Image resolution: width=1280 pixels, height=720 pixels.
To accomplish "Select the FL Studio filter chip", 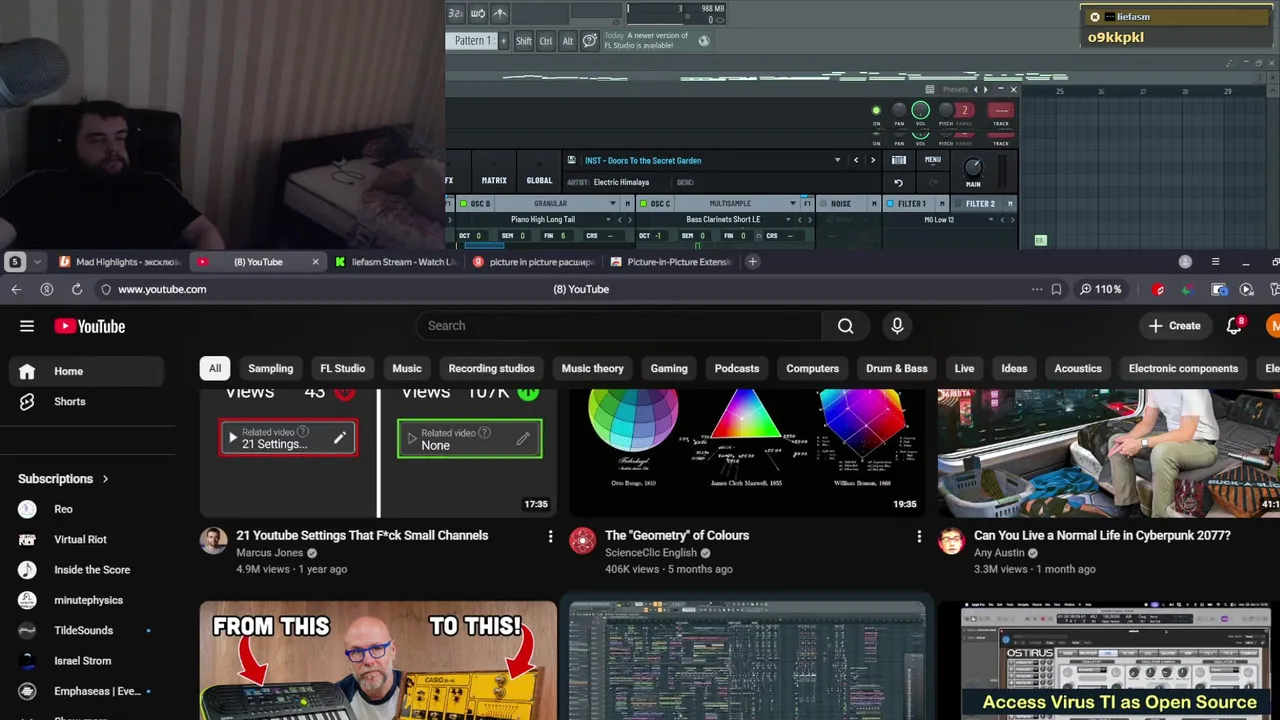I will click(x=342, y=368).
